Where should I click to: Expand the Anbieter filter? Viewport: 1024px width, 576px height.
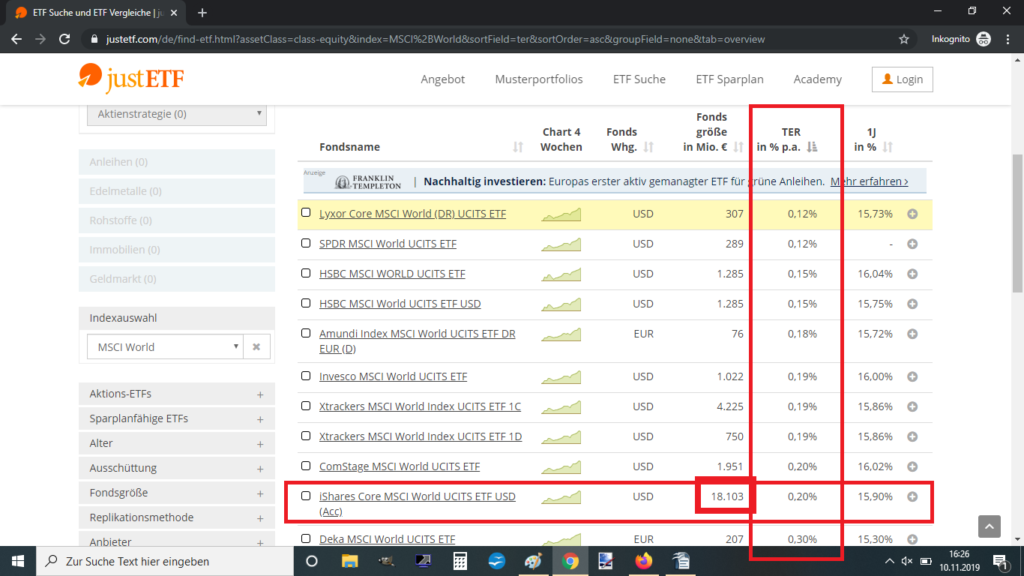(176, 541)
